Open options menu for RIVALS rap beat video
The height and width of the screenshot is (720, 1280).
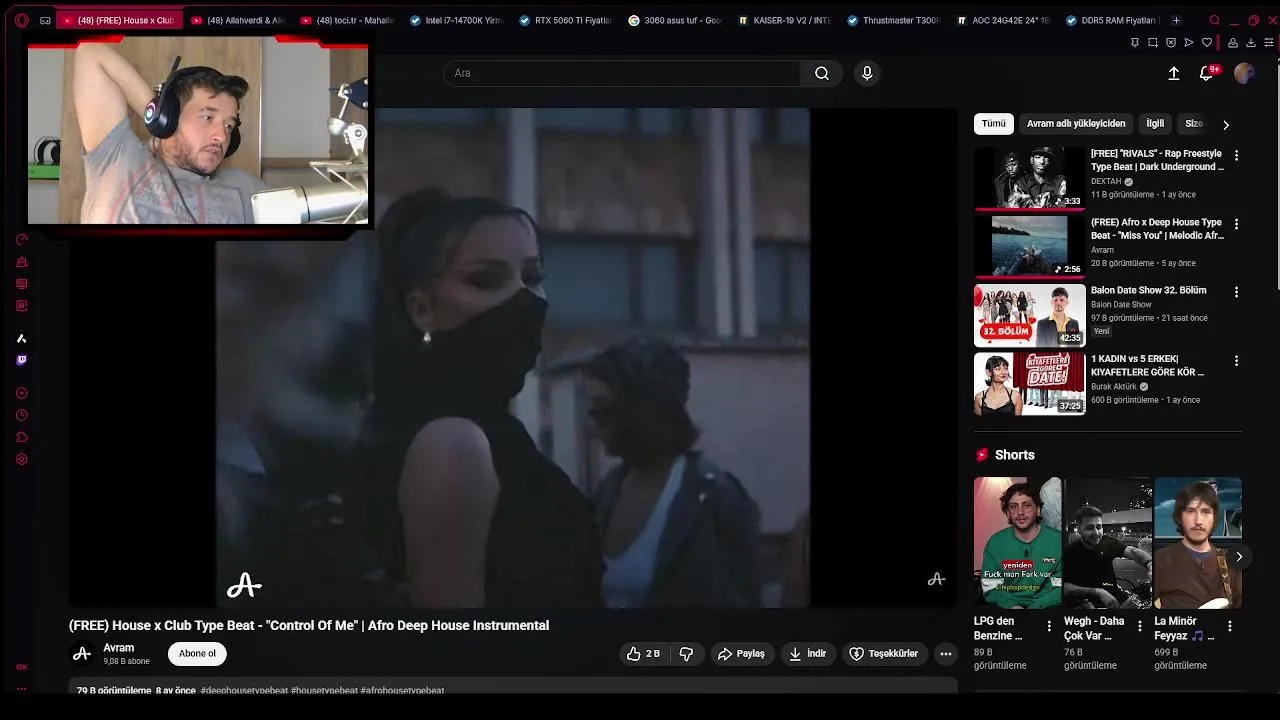pos(1236,155)
